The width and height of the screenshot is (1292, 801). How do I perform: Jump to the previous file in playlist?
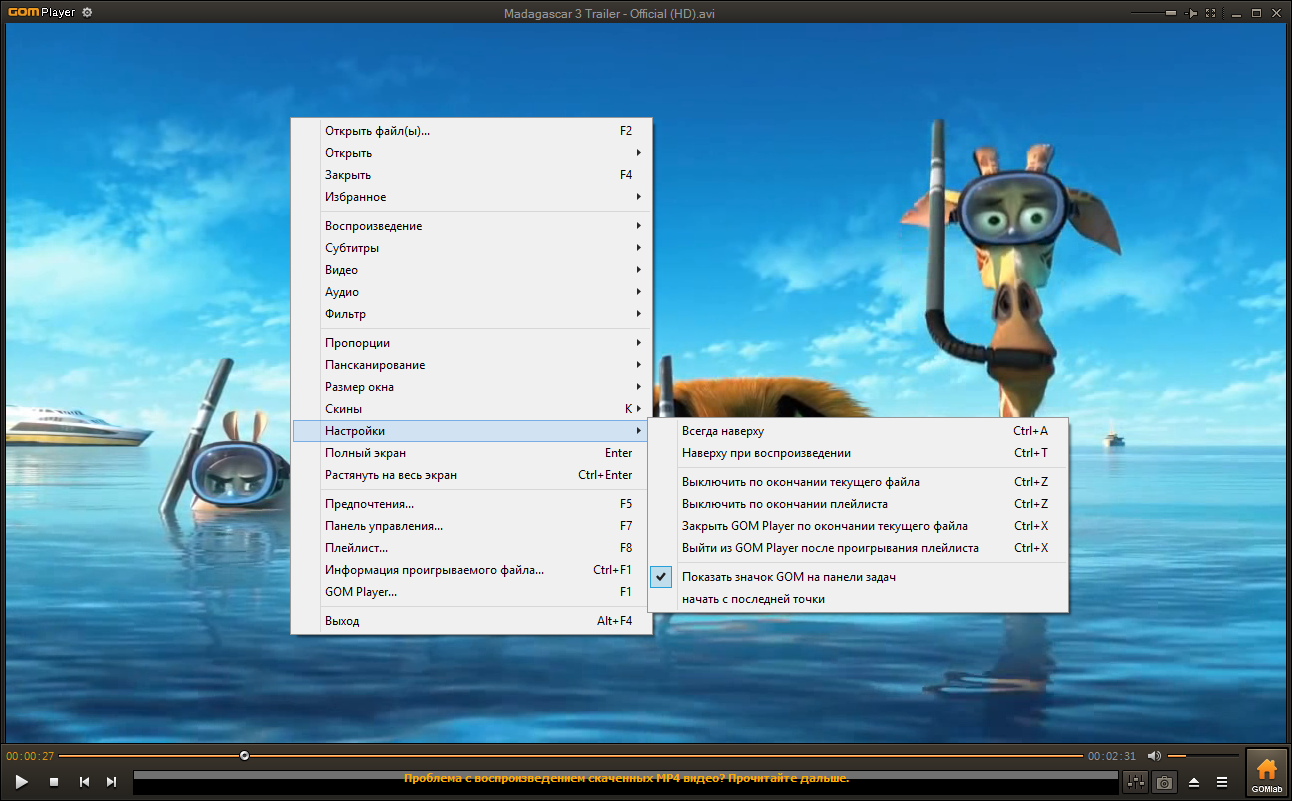click(85, 782)
